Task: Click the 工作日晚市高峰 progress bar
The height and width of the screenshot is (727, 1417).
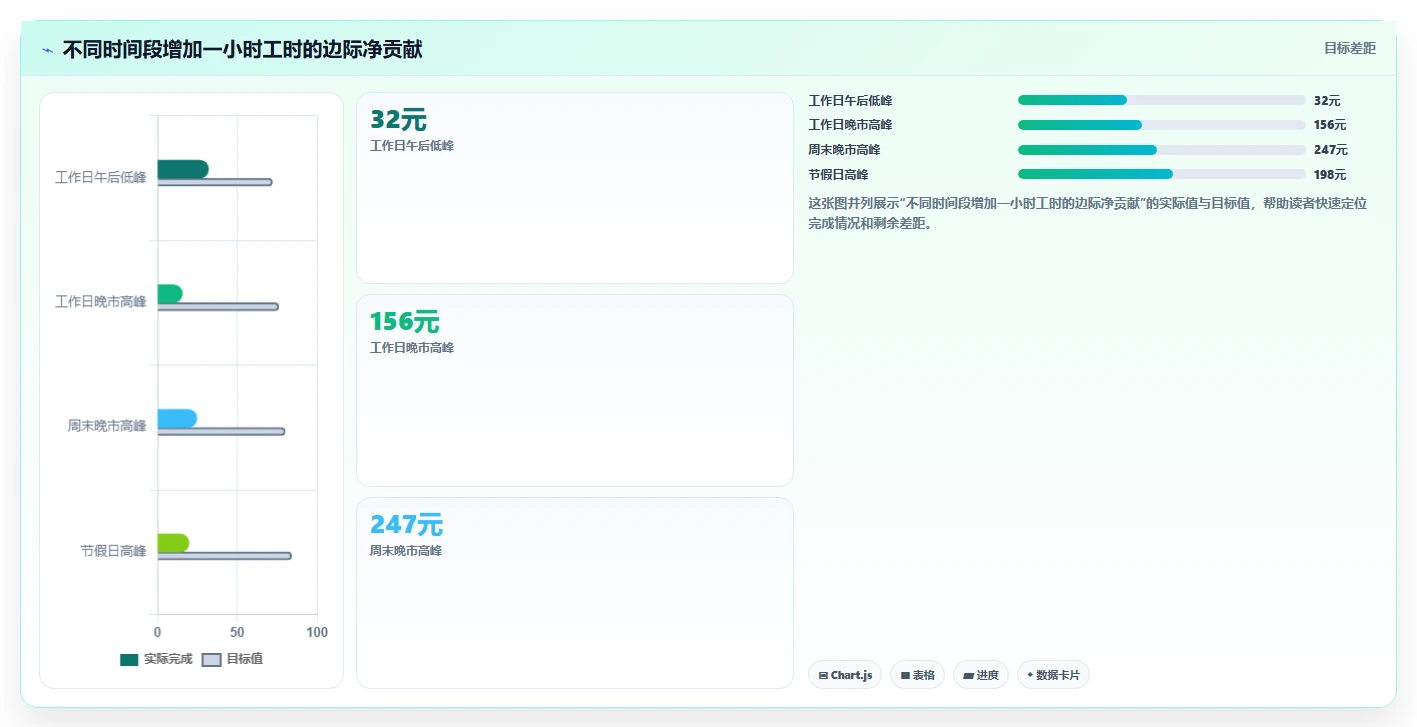Action: [1162, 125]
